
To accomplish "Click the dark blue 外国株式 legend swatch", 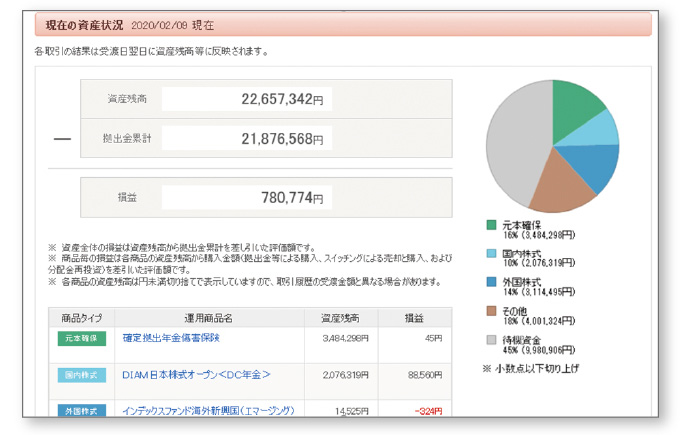I will tap(492, 283).
